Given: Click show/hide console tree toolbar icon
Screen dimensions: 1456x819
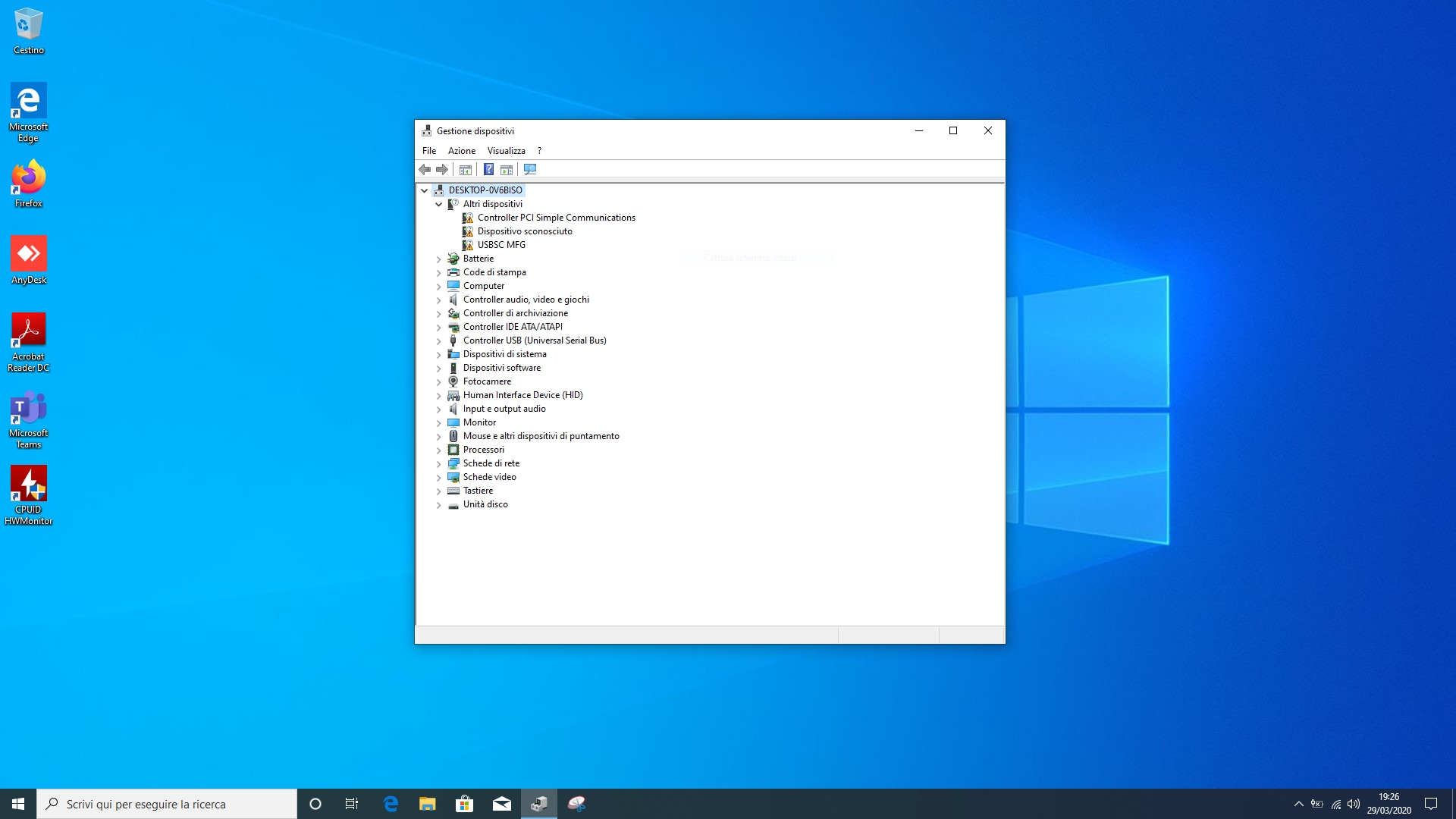Looking at the screenshot, I should (x=466, y=169).
